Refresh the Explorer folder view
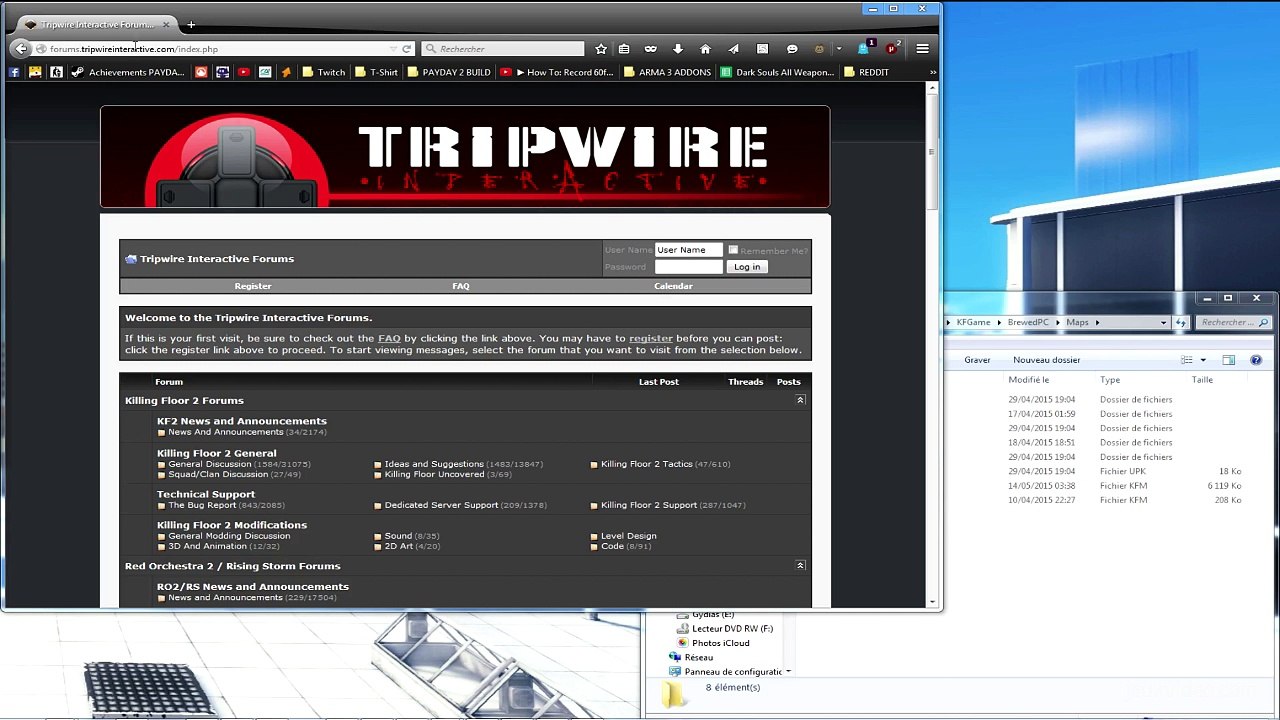 coord(1181,322)
